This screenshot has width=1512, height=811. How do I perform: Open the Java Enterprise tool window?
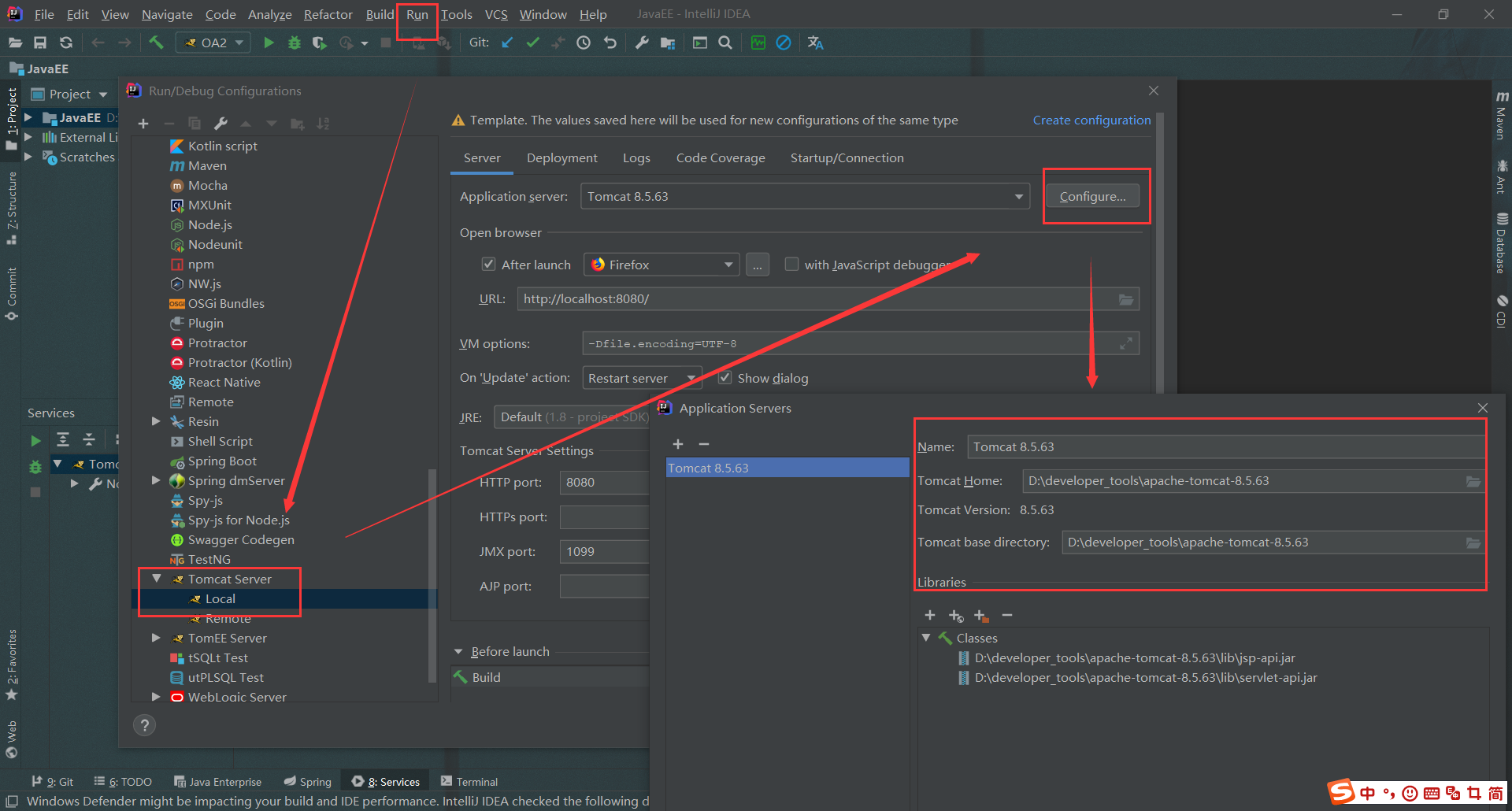click(x=218, y=782)
